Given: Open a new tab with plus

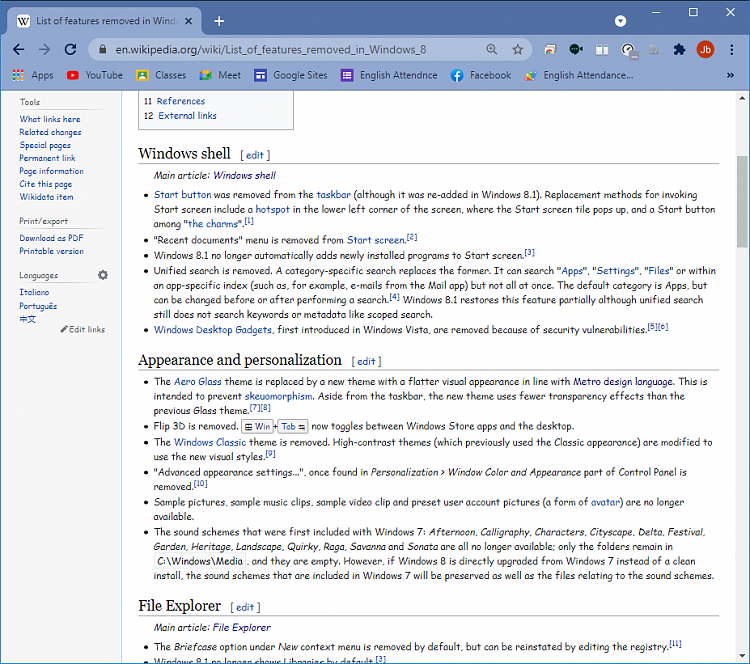Looking at the screenshot, I should point(219,21).
